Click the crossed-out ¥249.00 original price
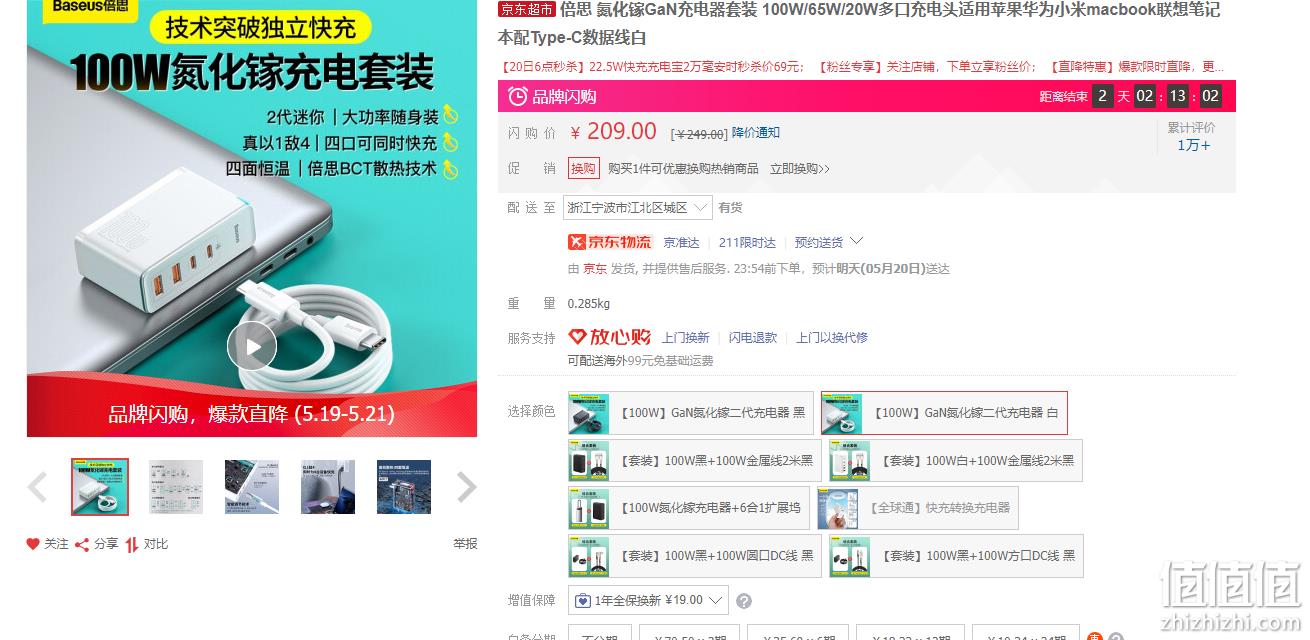Viewport: 1310px width, 640px height. [x=699, y=134]
